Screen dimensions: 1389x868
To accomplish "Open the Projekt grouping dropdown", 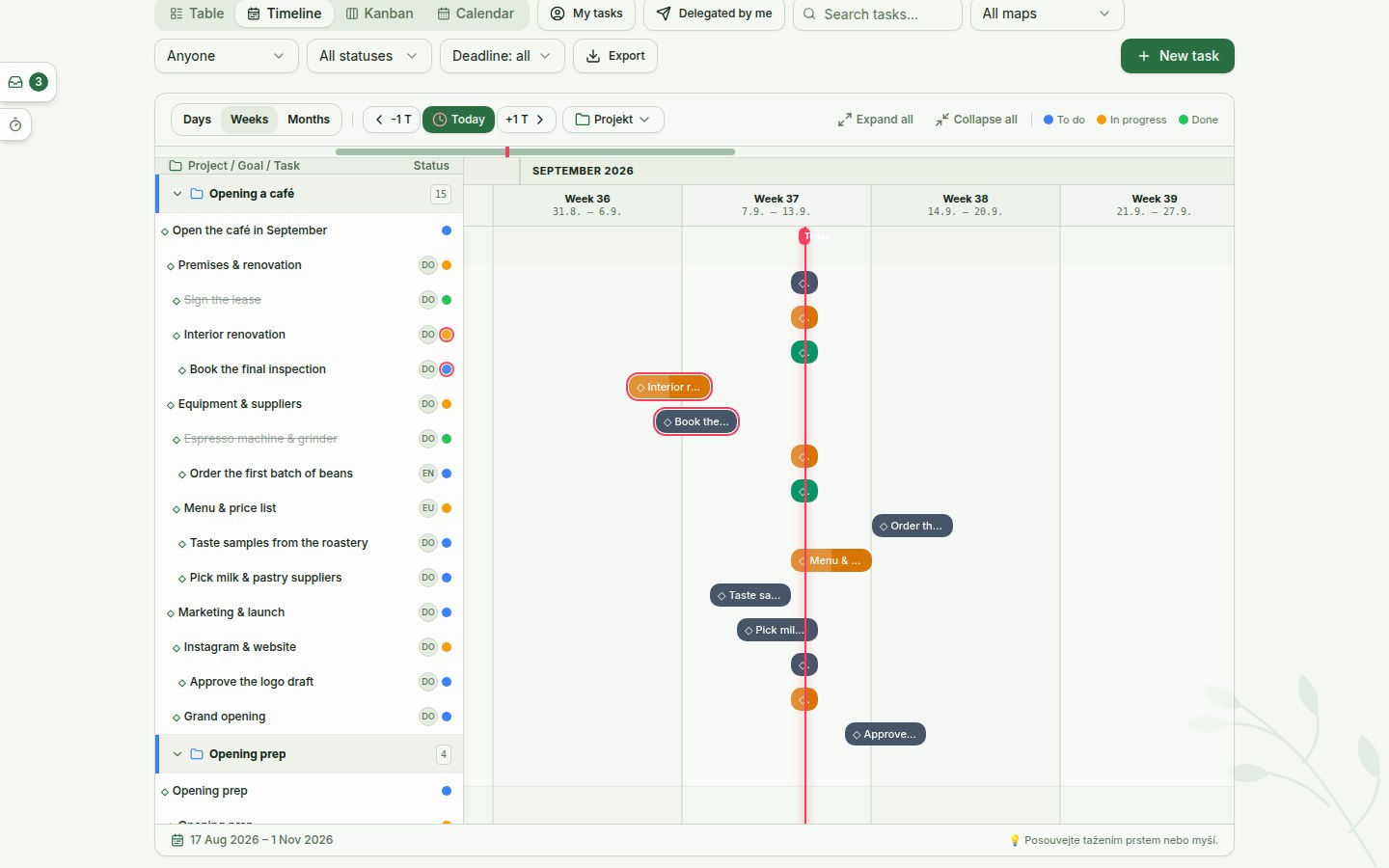I will click(x=613, y=120).
